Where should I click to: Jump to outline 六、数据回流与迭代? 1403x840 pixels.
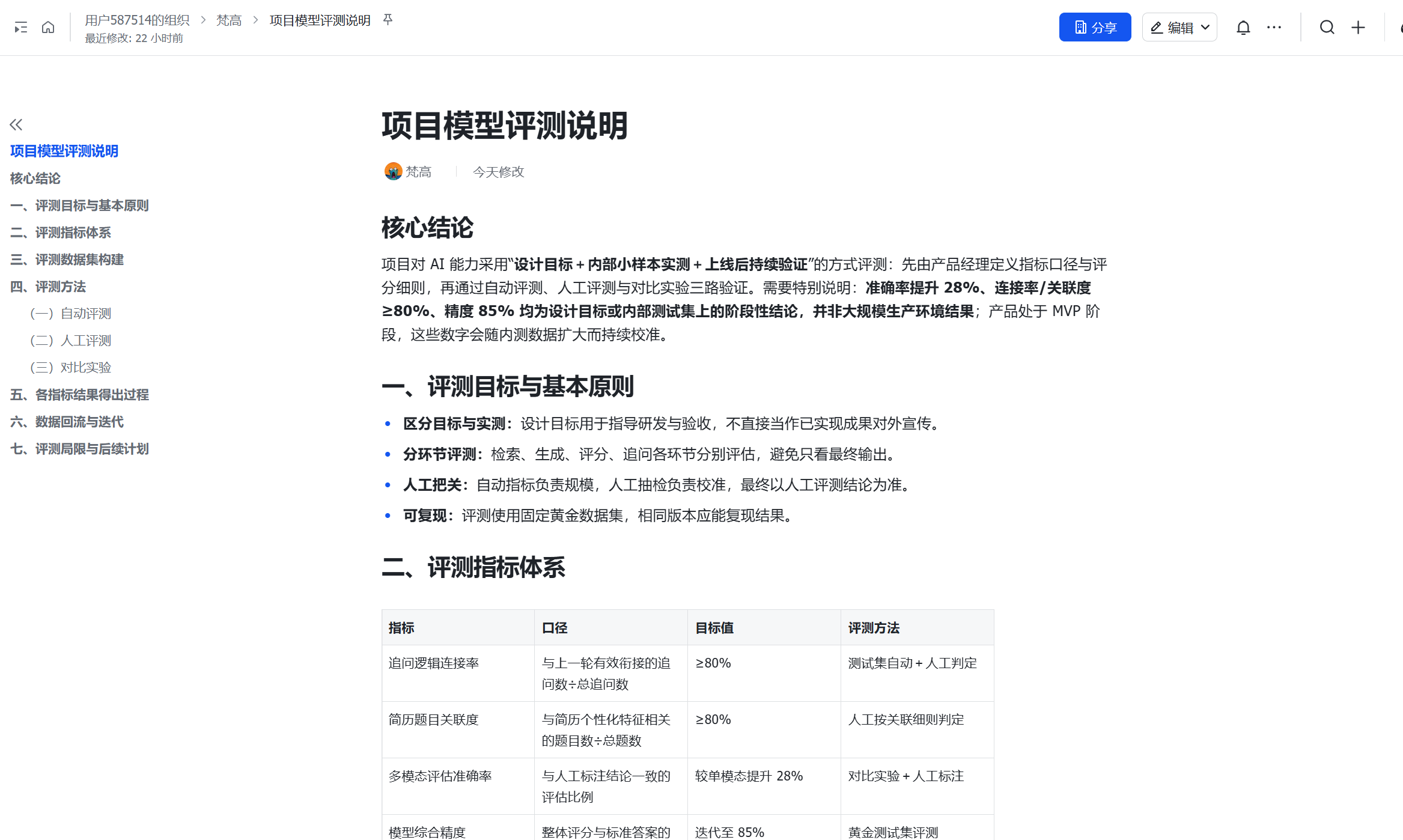67,422
